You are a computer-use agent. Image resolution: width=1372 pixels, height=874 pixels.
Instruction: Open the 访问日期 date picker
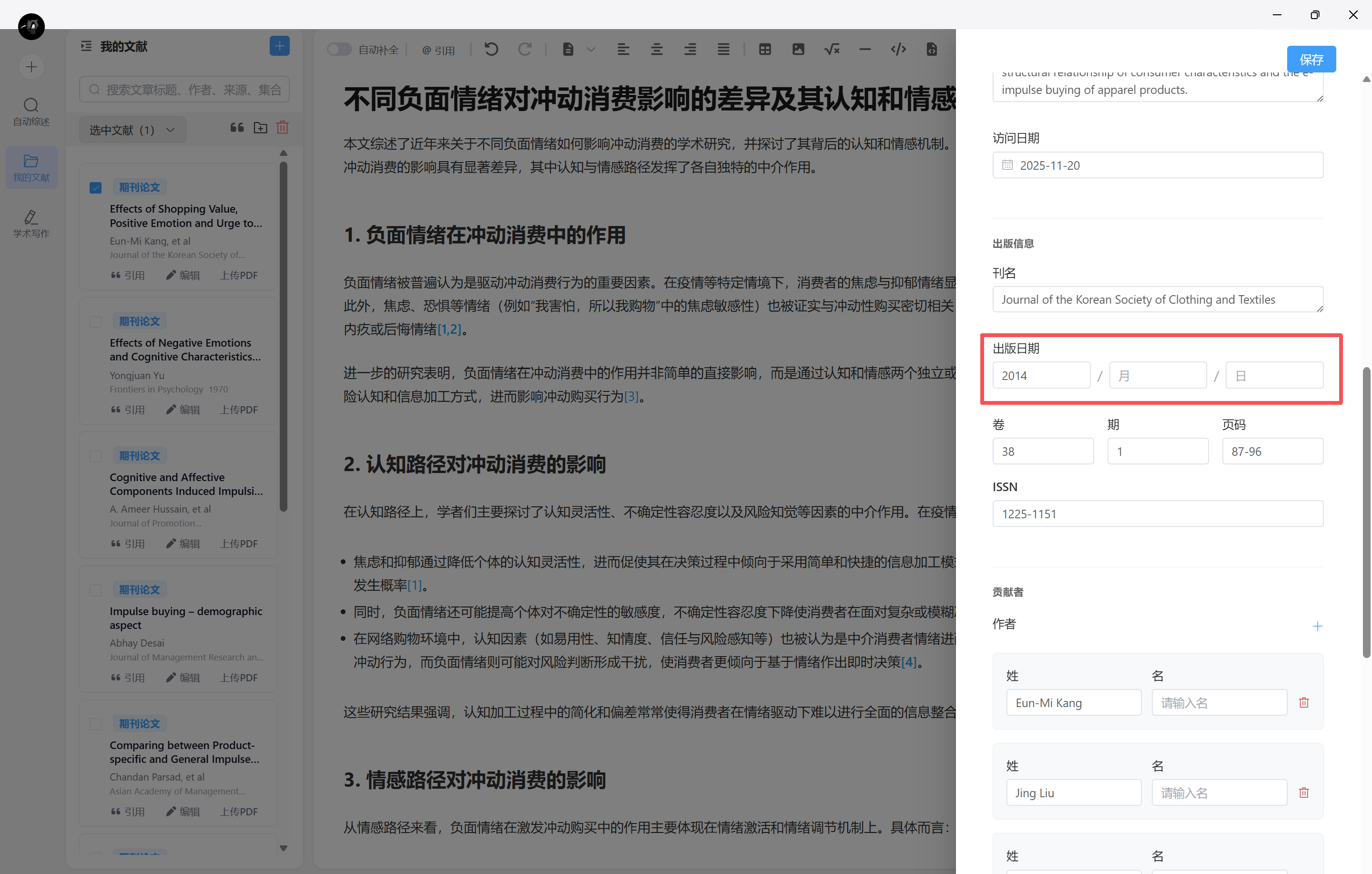1157,165
